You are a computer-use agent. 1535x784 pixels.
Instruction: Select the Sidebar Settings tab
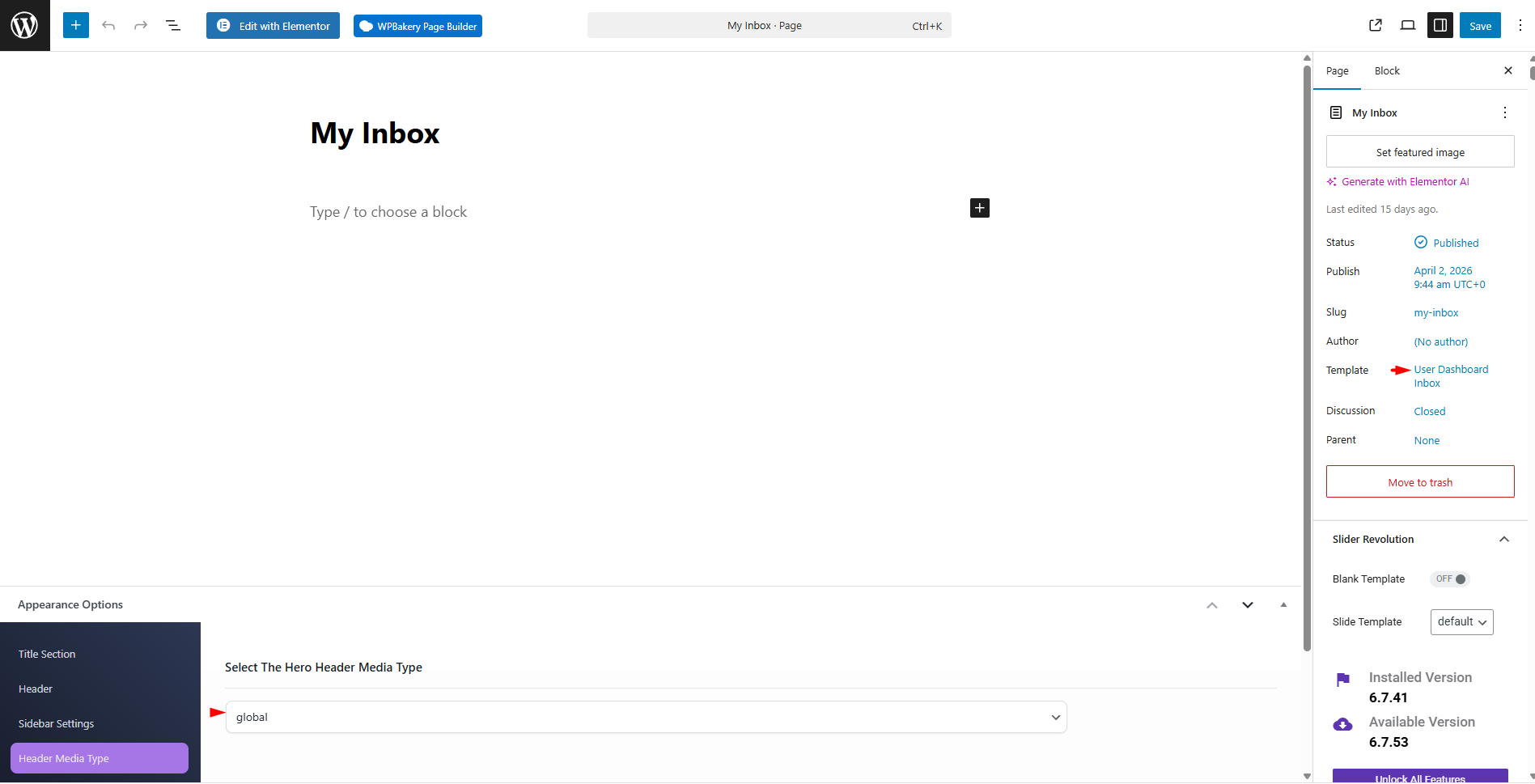tap(57, 724)
